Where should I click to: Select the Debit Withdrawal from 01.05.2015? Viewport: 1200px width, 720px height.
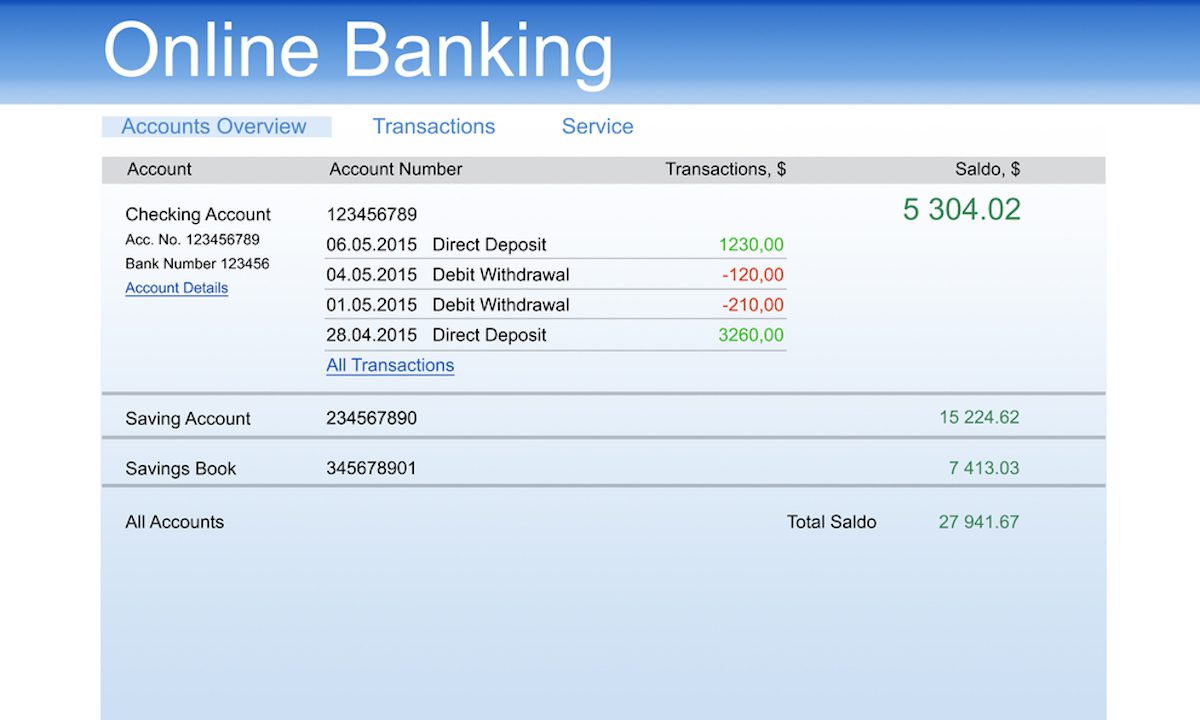click(x=501, y=304)
